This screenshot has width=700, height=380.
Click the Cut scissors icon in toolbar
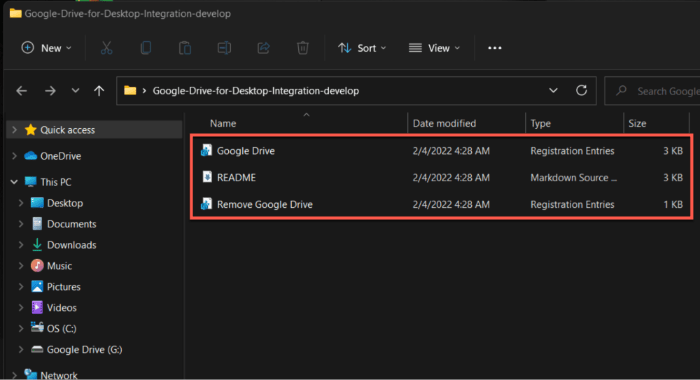pos(106,48)
